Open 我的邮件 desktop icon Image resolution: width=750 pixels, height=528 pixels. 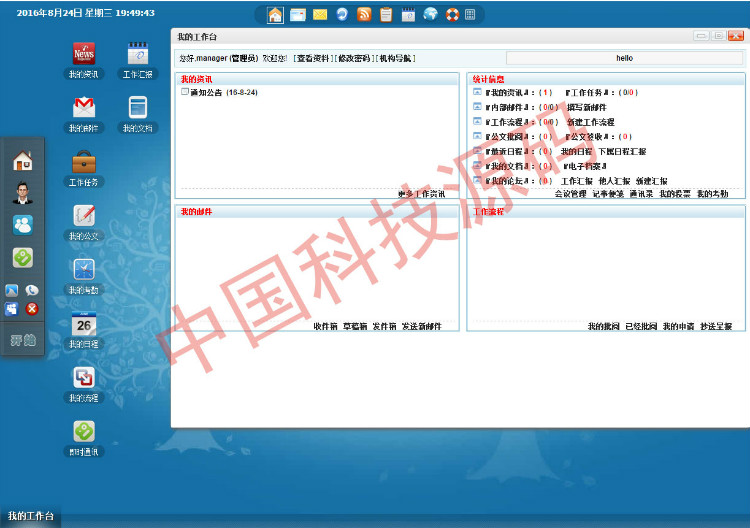(84, 114)
